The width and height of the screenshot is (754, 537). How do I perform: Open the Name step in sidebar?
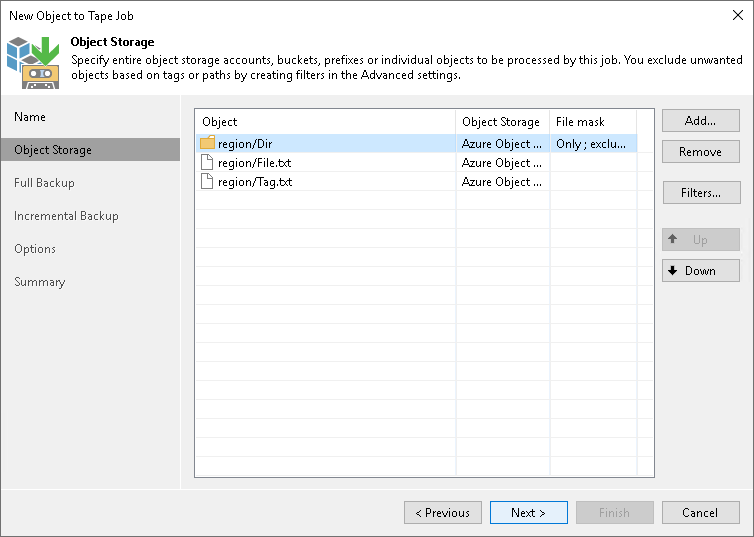30,117
